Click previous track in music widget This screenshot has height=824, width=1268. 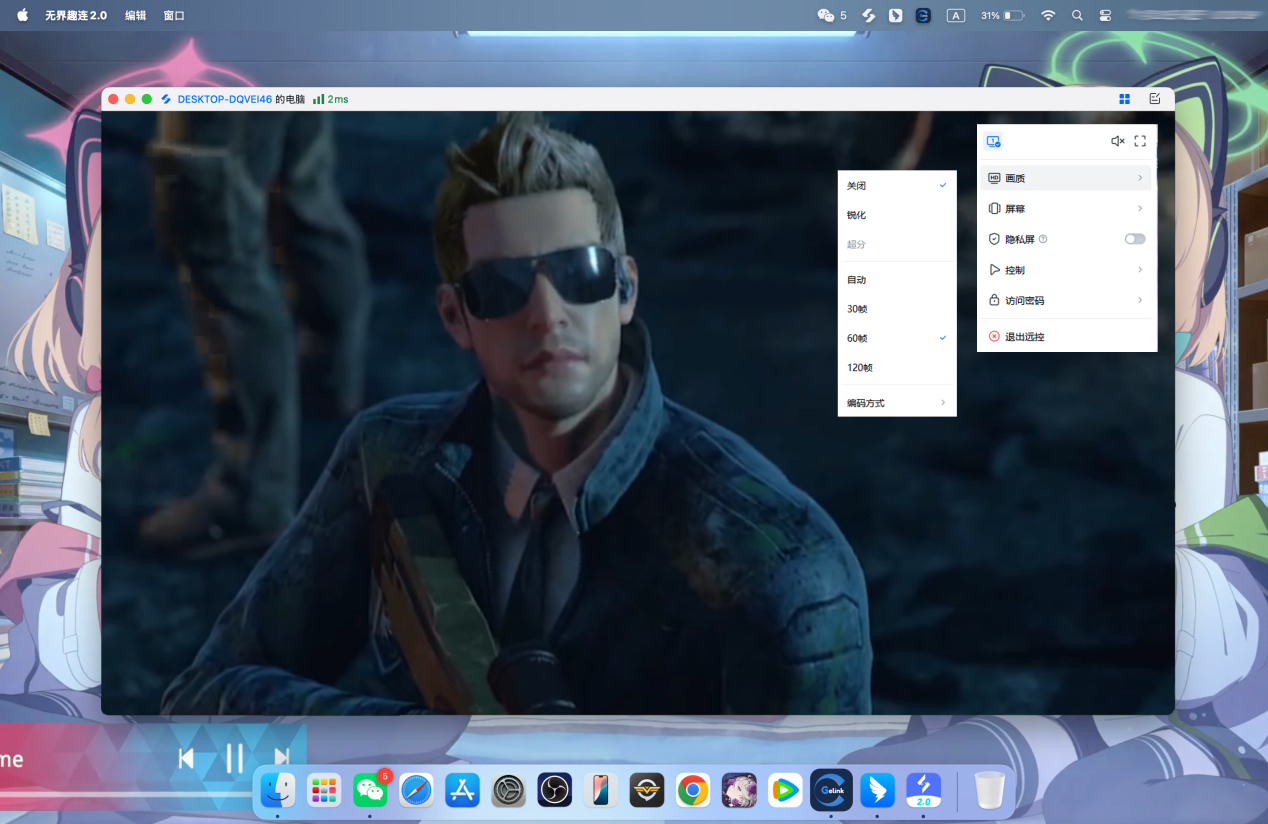coord(186,758)
